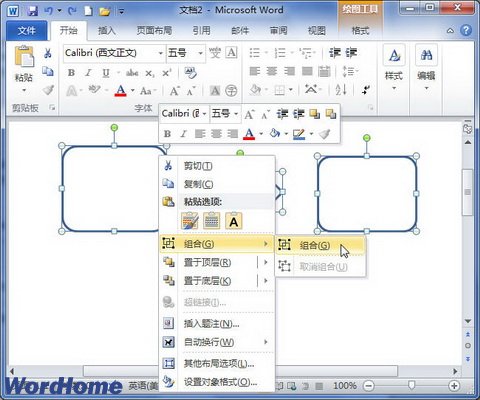Viewport: 480px width, 400px height.
Task: Toggle Align Left in the ribbon paragraph group
Action: coord(255,71)
